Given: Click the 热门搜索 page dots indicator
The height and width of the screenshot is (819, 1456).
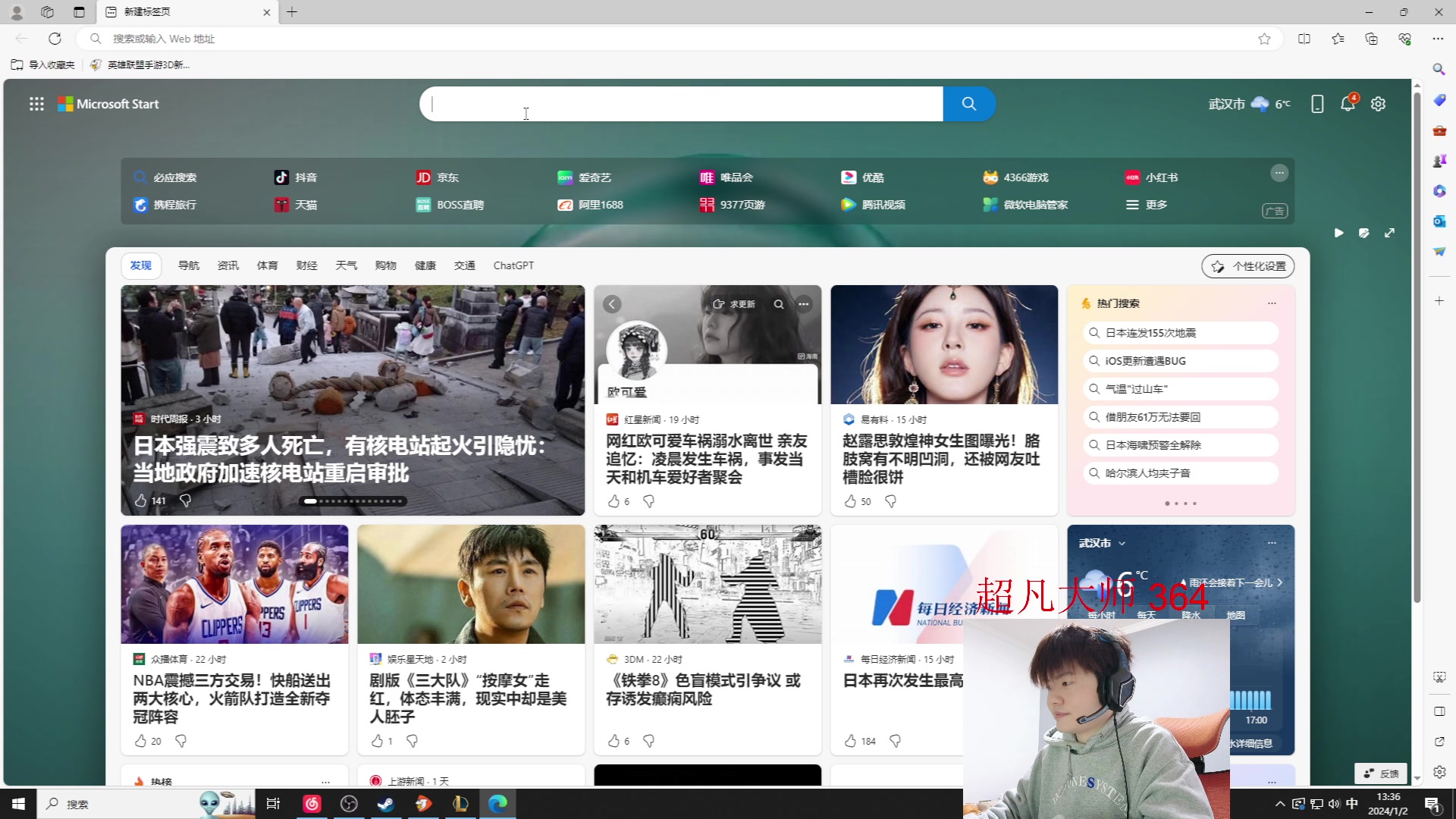Looking at the screenshot, I should click(1181, 504).
